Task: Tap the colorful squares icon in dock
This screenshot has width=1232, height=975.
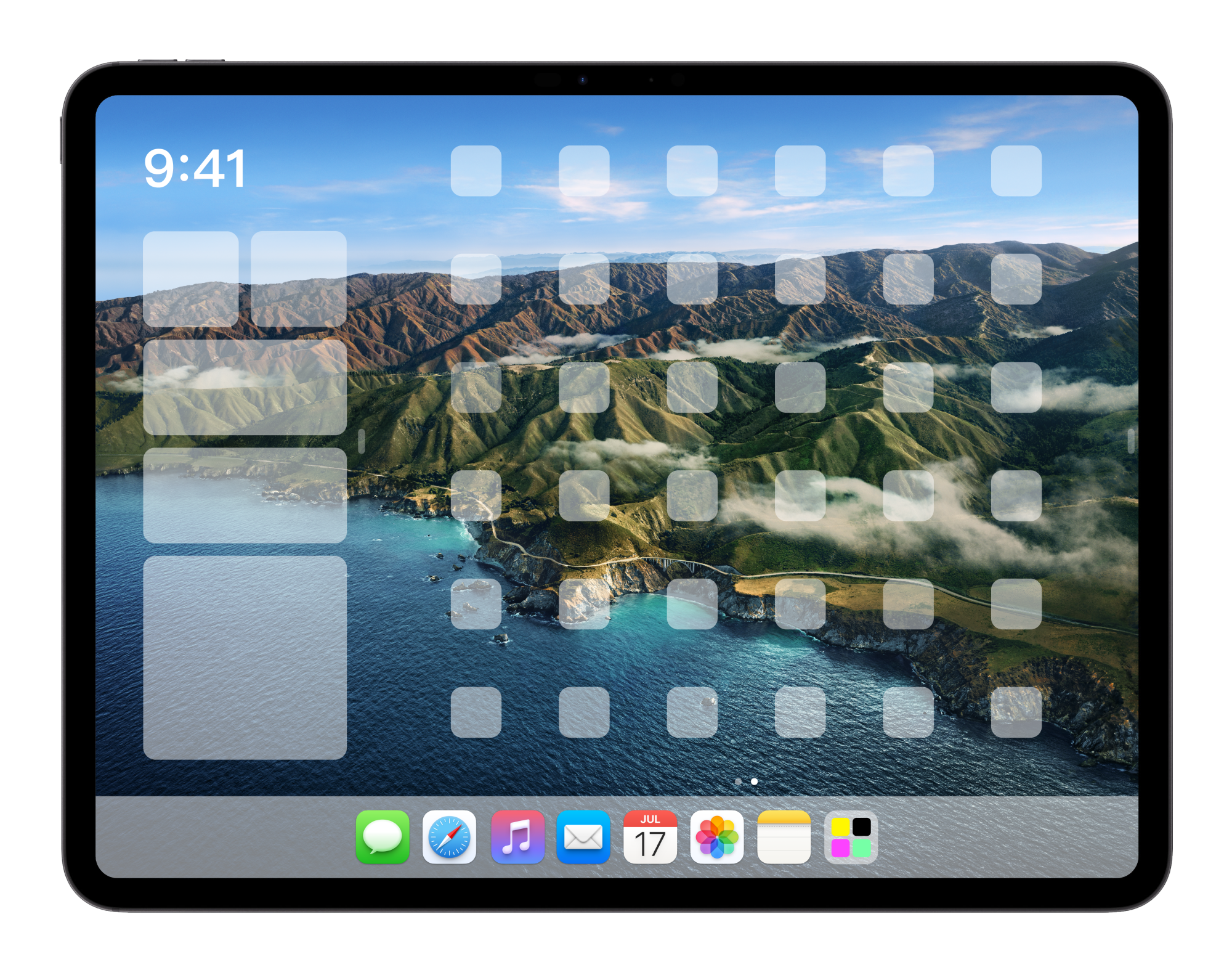Action: point(851,836)
